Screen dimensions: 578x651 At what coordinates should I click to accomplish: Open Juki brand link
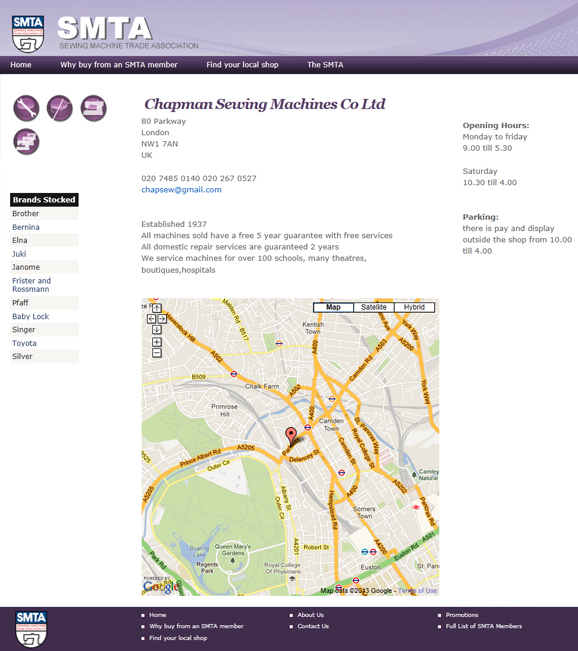coord(19,254)
